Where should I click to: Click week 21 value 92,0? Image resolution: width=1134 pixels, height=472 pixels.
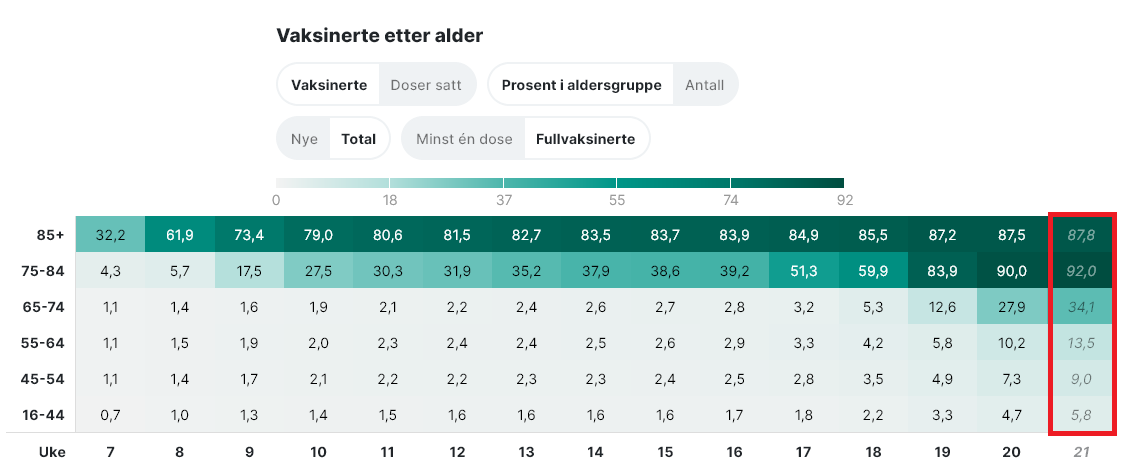pyautogui.click(x=1081, y=271)
